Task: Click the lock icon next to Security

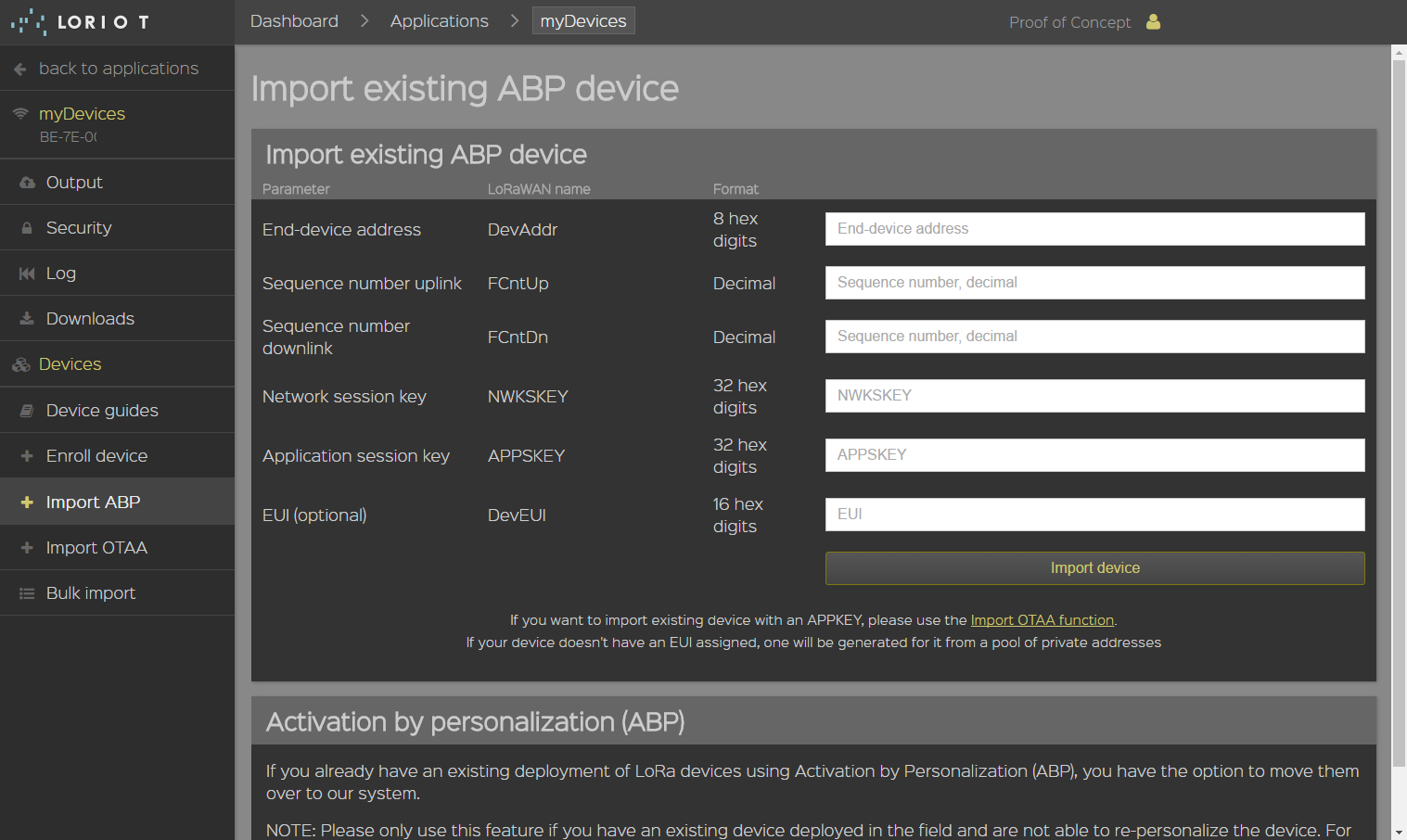Action: tap(27, 228)
